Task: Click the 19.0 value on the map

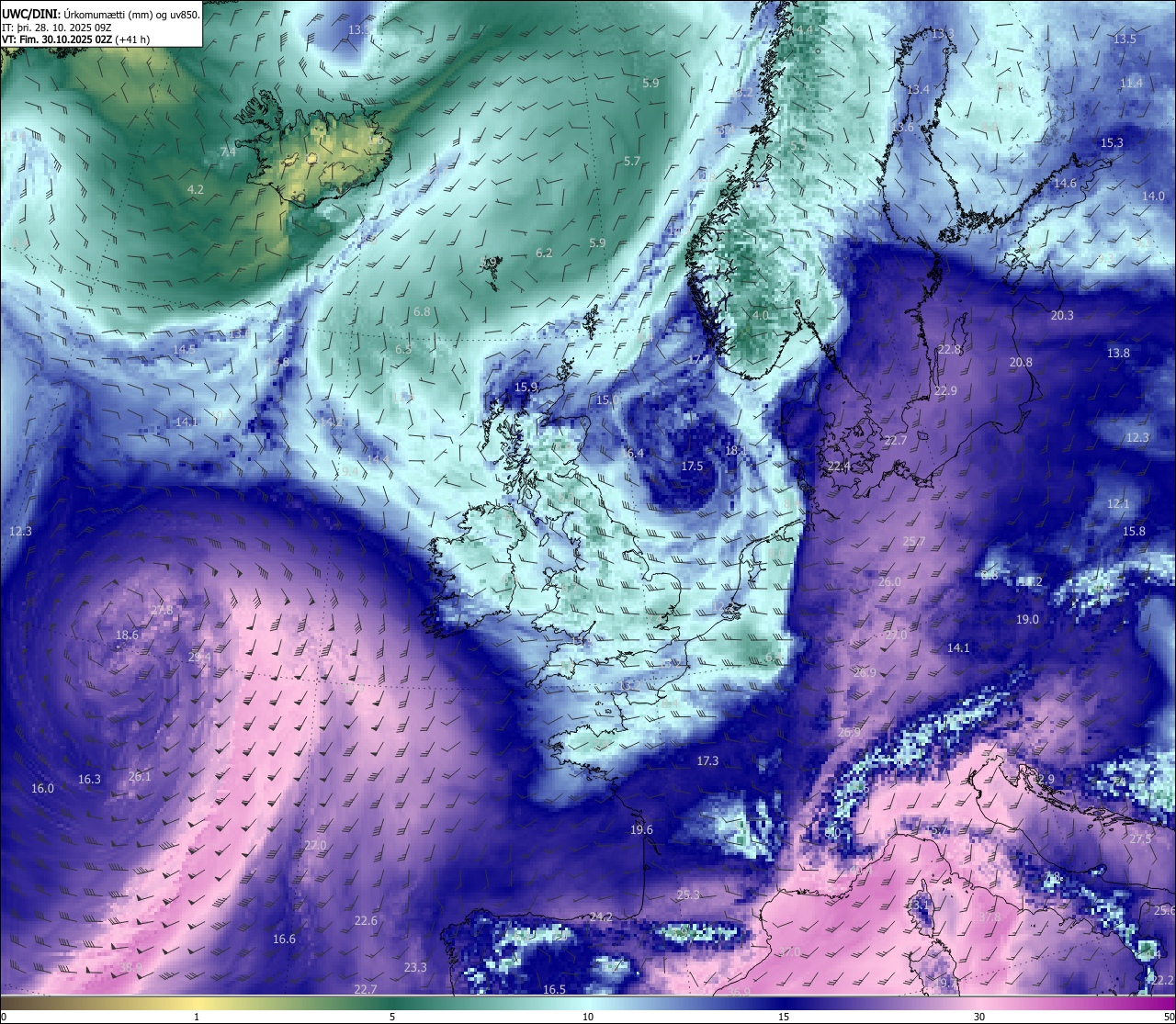Action: 1027,620
